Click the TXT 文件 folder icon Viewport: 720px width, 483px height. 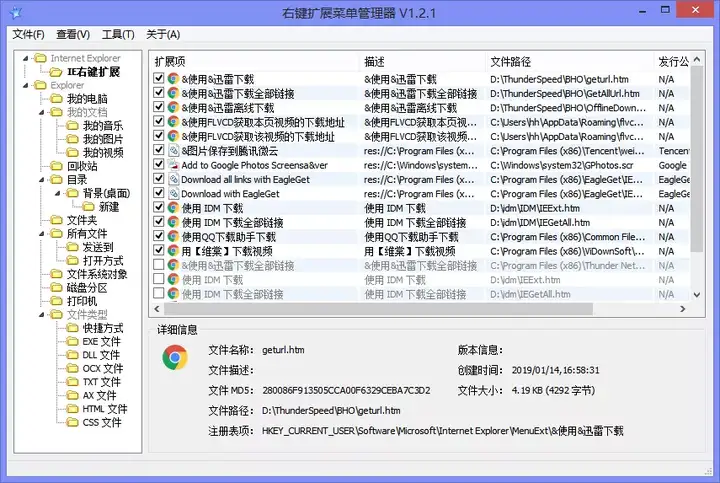click(72, 382)
